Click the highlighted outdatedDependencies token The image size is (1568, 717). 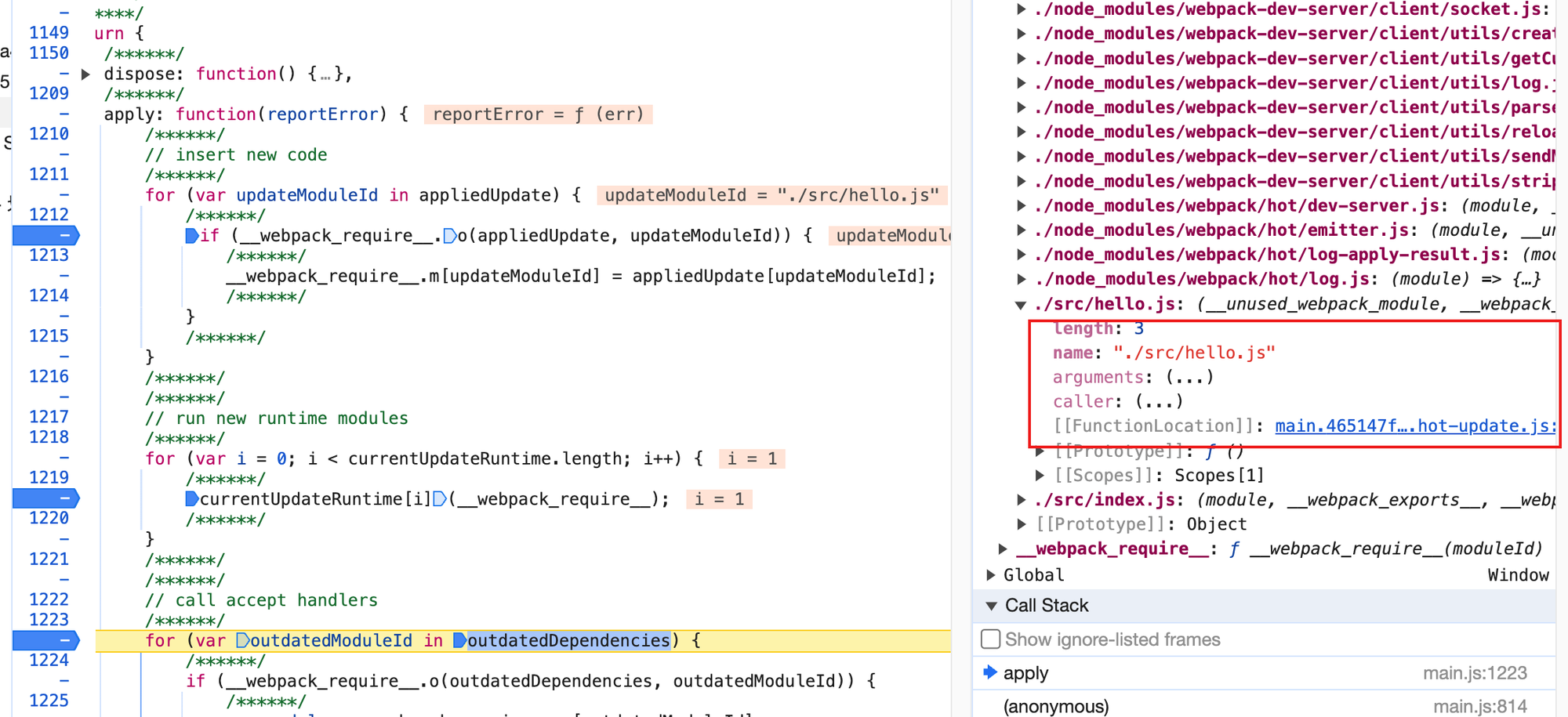568,641
